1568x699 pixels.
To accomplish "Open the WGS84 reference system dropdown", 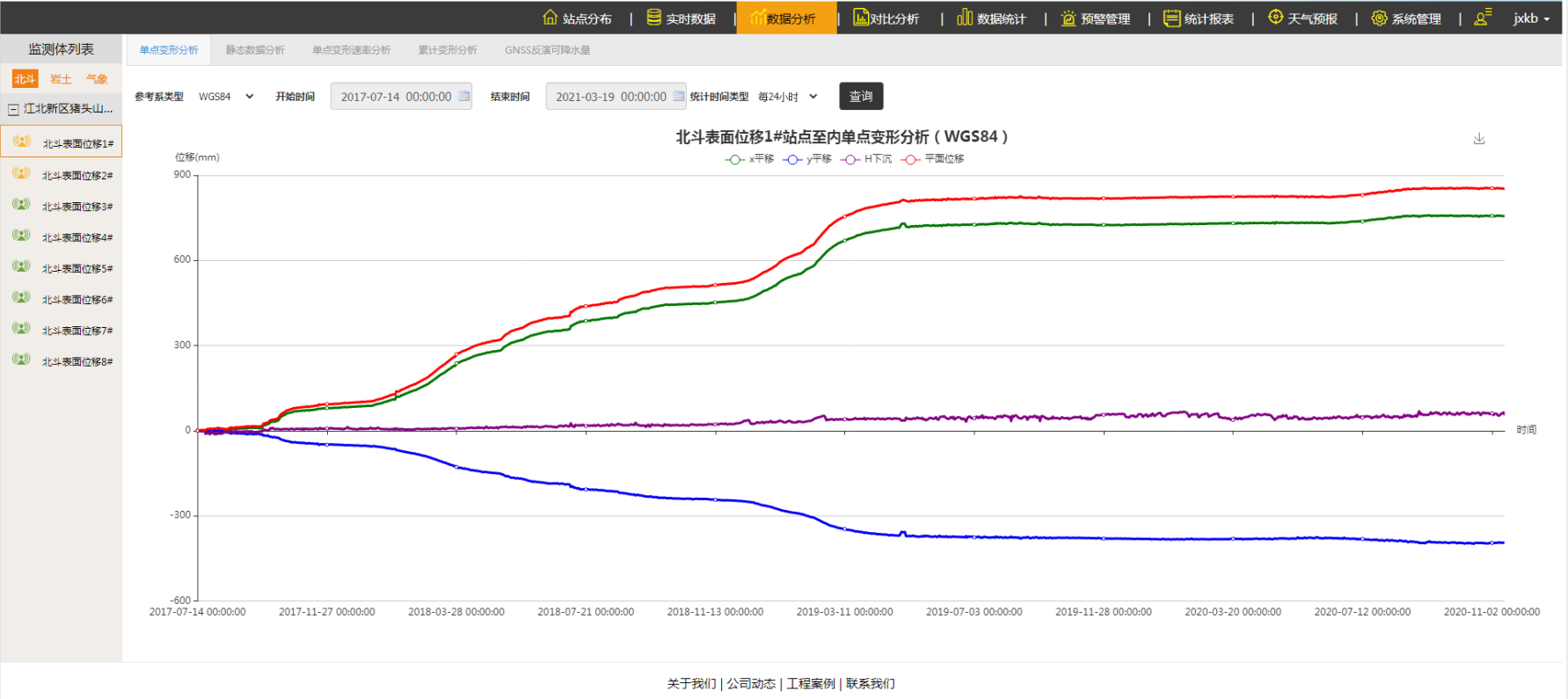I will tap(226, 97).
